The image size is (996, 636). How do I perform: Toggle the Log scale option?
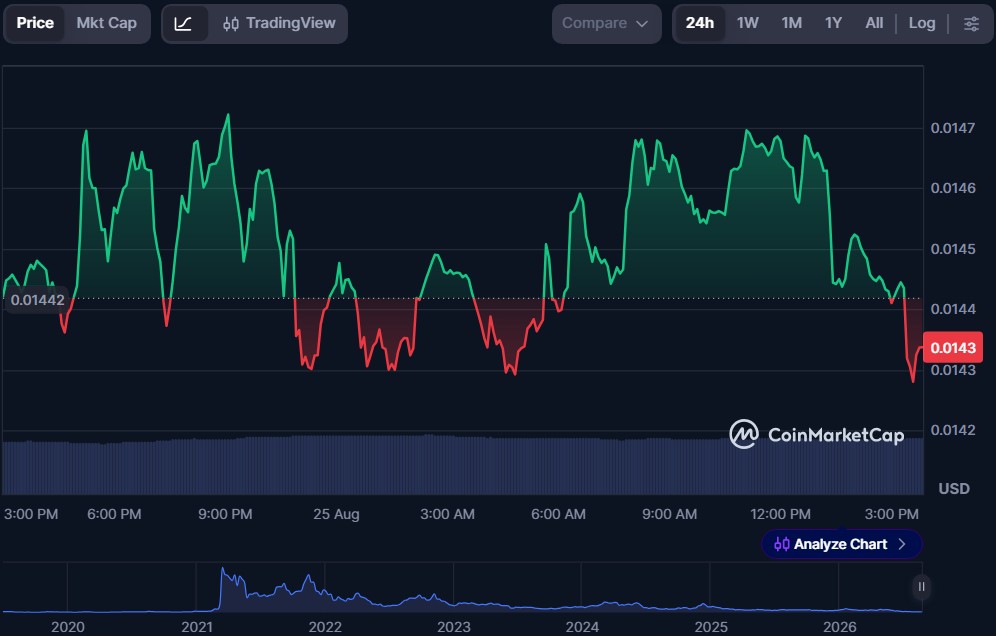coord(922,24)
